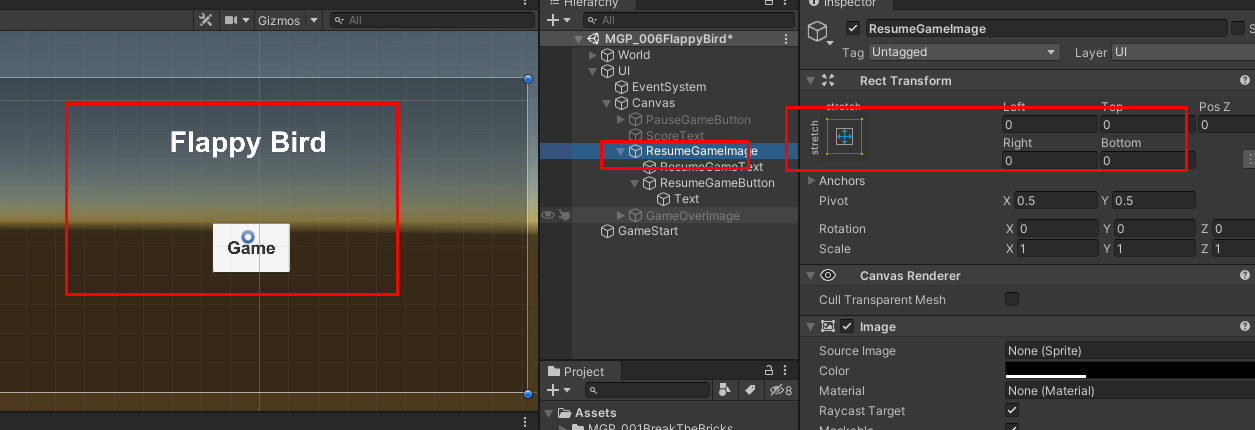This screenshot has width=1255, height=430.
Task: Toggle the Static checkbox
Action: pyautogui.click(x=1237, y=29)
